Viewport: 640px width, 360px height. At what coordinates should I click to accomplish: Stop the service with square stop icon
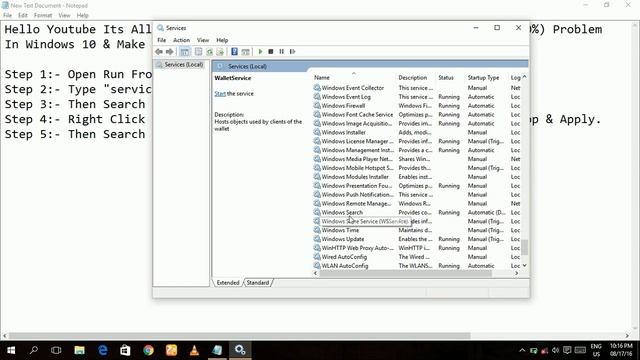(271, 52)
